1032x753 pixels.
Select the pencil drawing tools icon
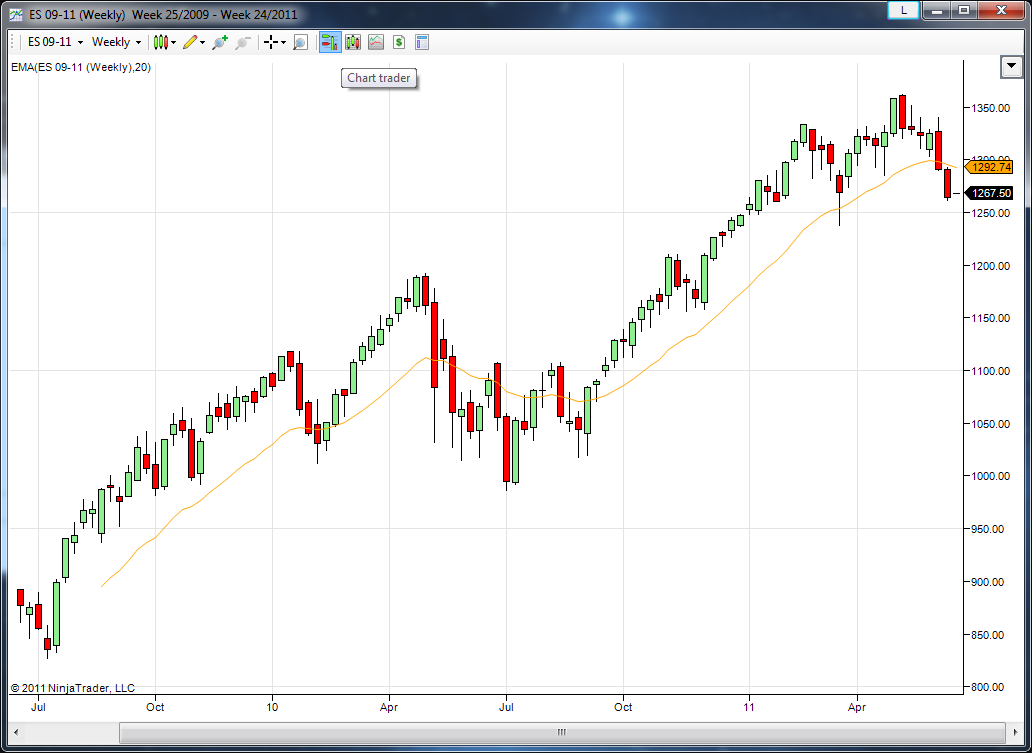[x=190, y=42]
